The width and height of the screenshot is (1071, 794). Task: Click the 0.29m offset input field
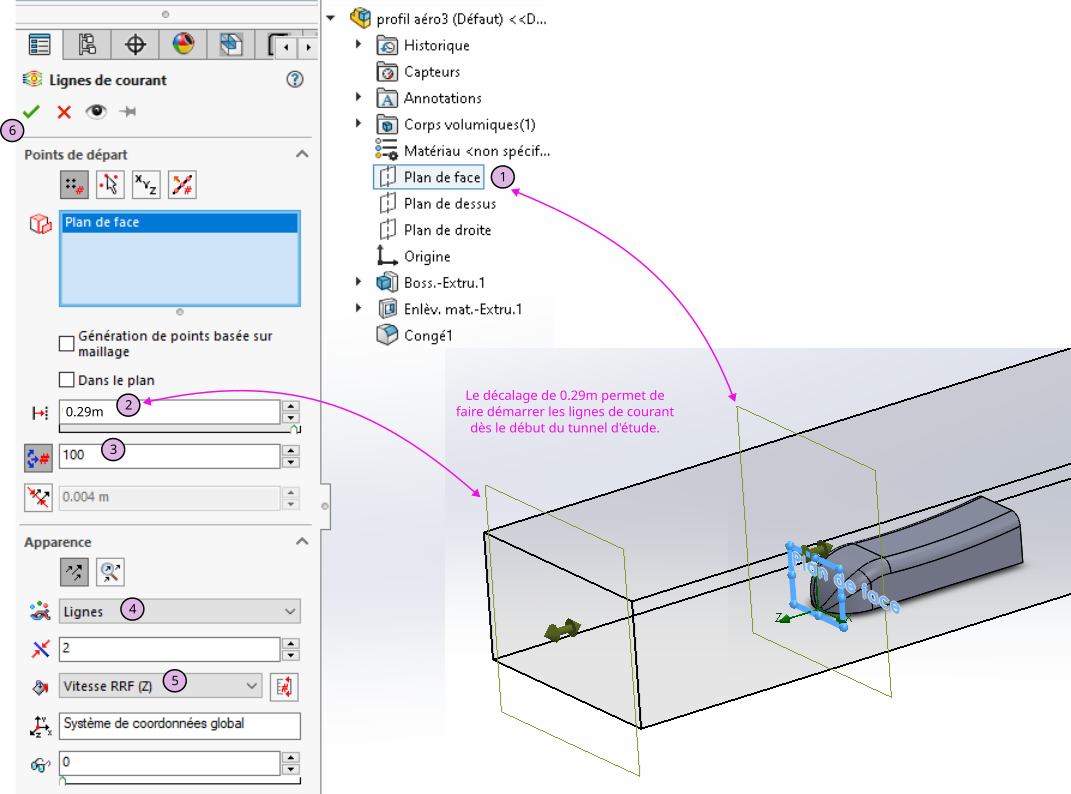coord(168,412)
